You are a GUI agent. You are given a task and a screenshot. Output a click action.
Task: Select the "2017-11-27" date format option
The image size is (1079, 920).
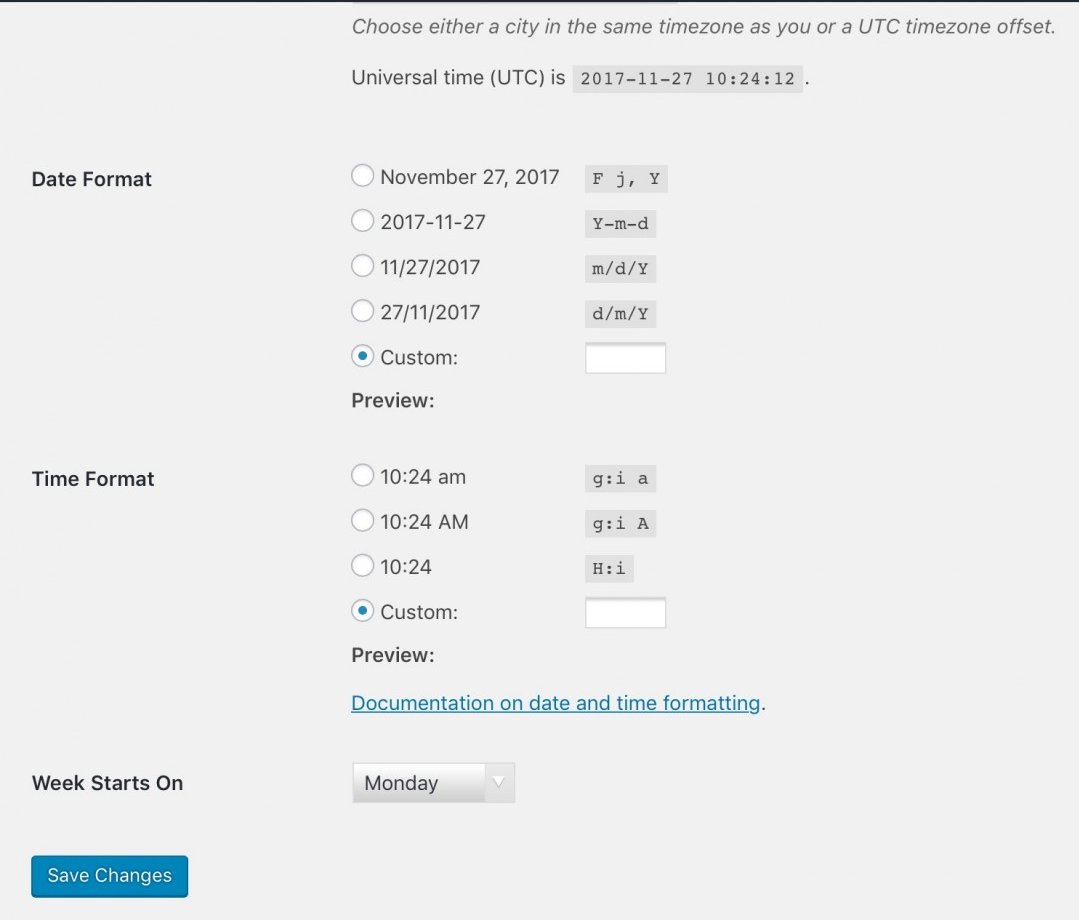[362, 220]
